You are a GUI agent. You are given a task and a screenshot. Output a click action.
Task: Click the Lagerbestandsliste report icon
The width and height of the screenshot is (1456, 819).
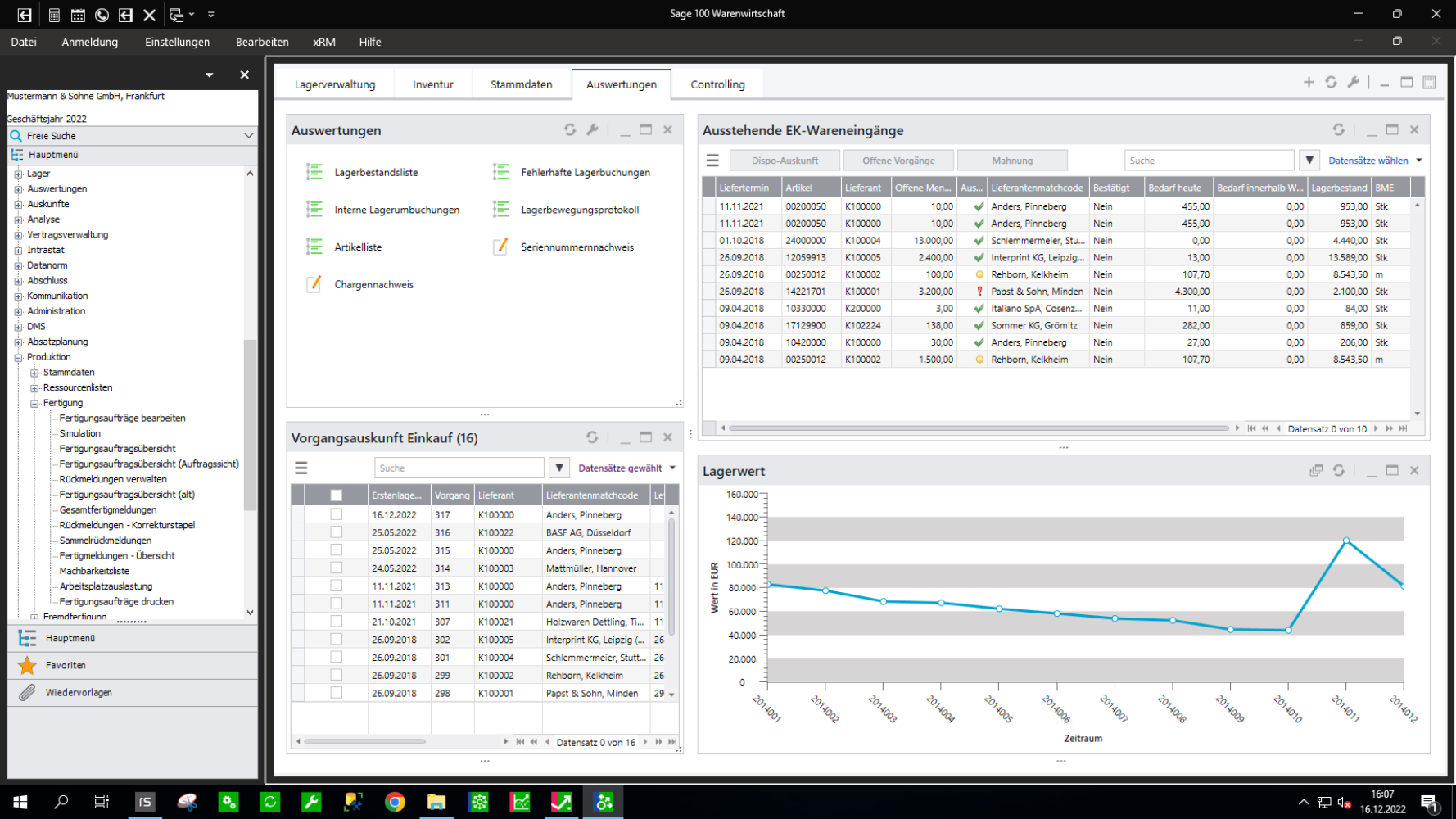[314, 172]
